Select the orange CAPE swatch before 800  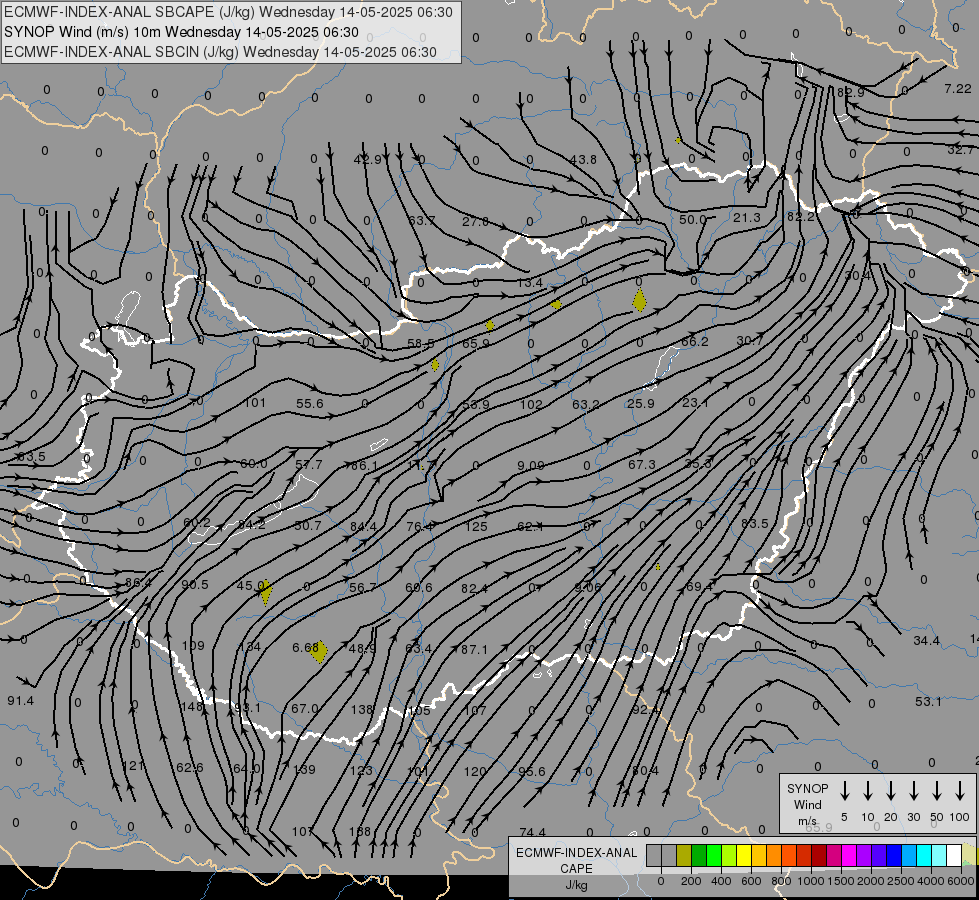pyautogui.click(x=774, y=855)
